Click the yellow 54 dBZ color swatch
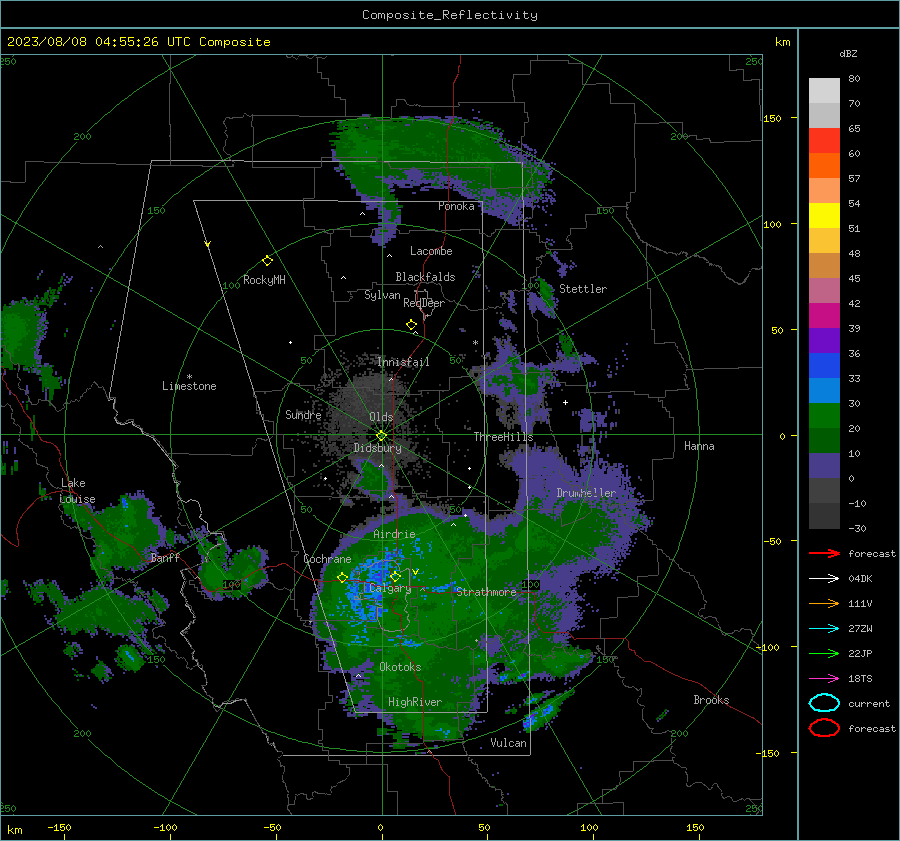The image size is (900, 841). click(x=824, y=216)
